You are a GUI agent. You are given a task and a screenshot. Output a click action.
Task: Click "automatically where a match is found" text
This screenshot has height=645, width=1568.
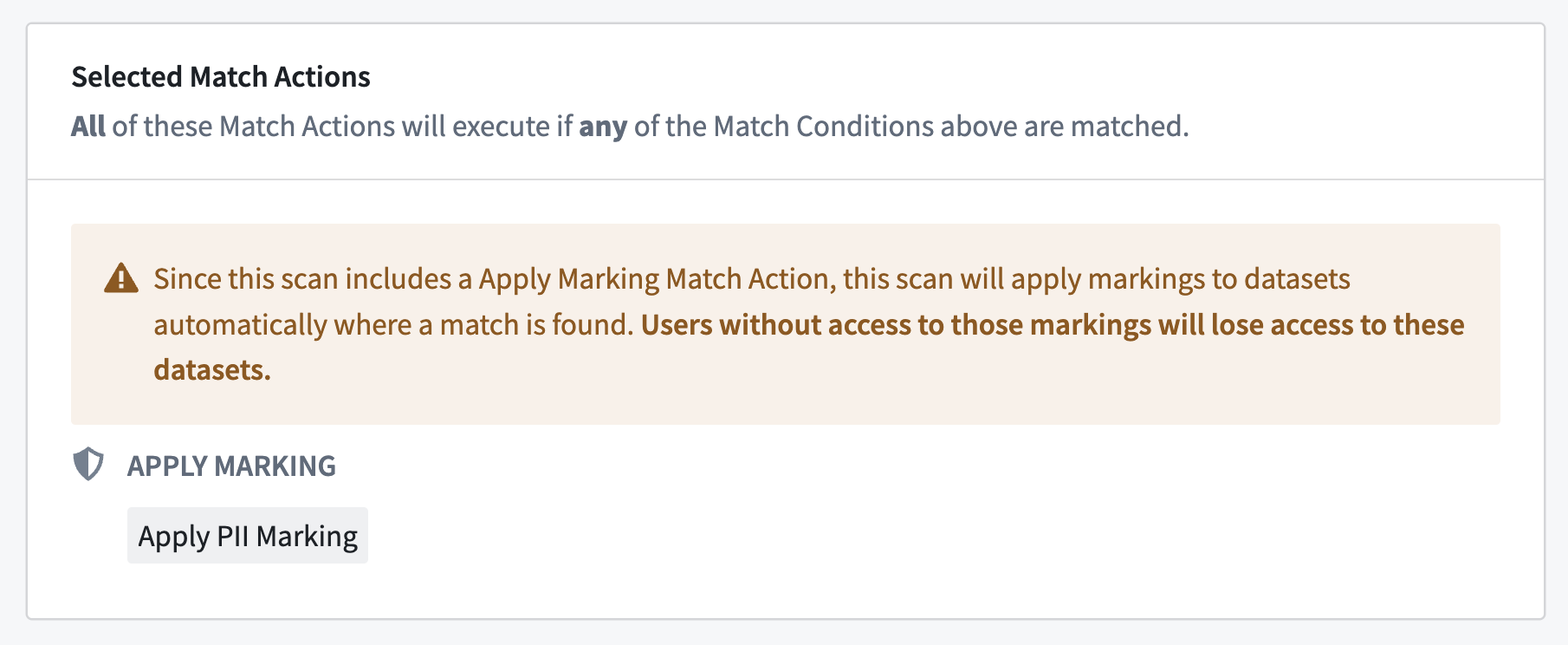pos(394,324)
